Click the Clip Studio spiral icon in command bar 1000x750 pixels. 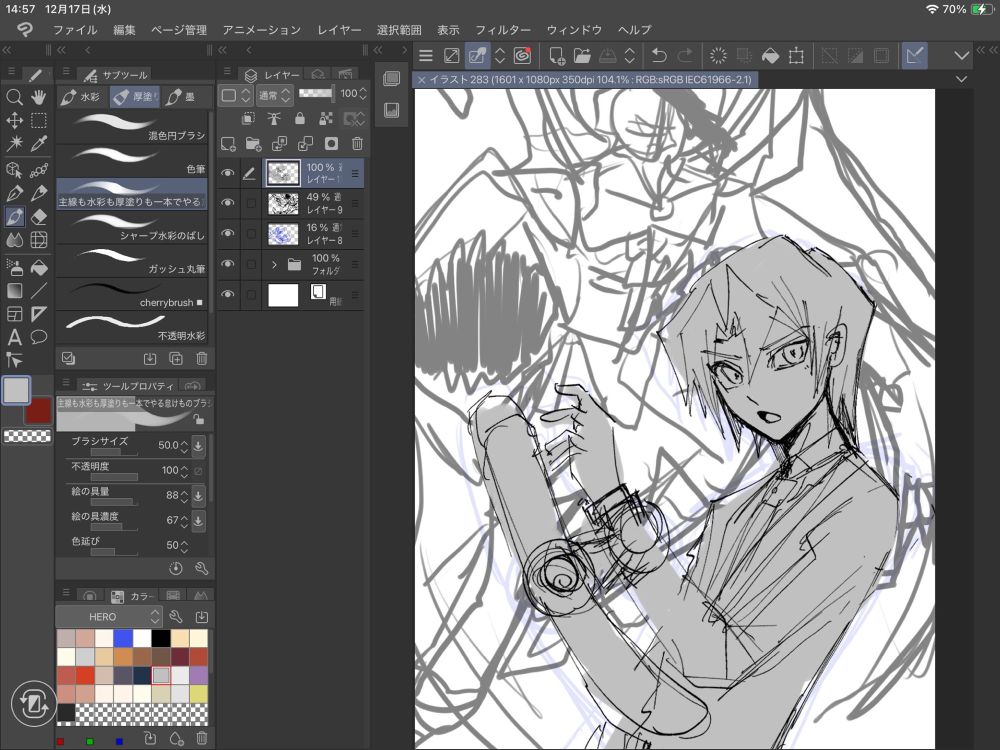click(x=522, y=56)
